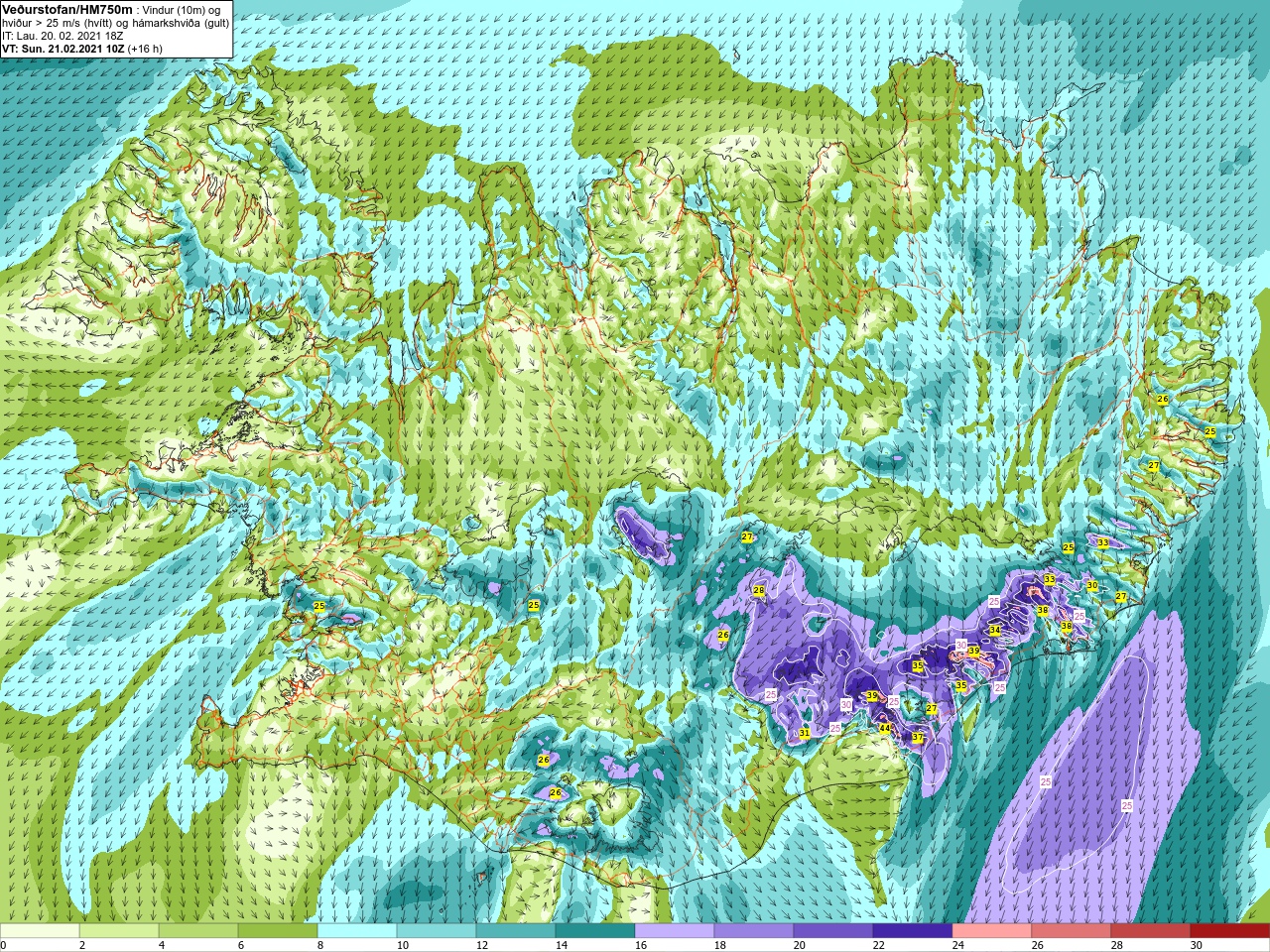Choose the 28–30 m/s red legend swatch
Image resolution: width=1270 pixels, height=952 pixels.
coord(1151,931)
